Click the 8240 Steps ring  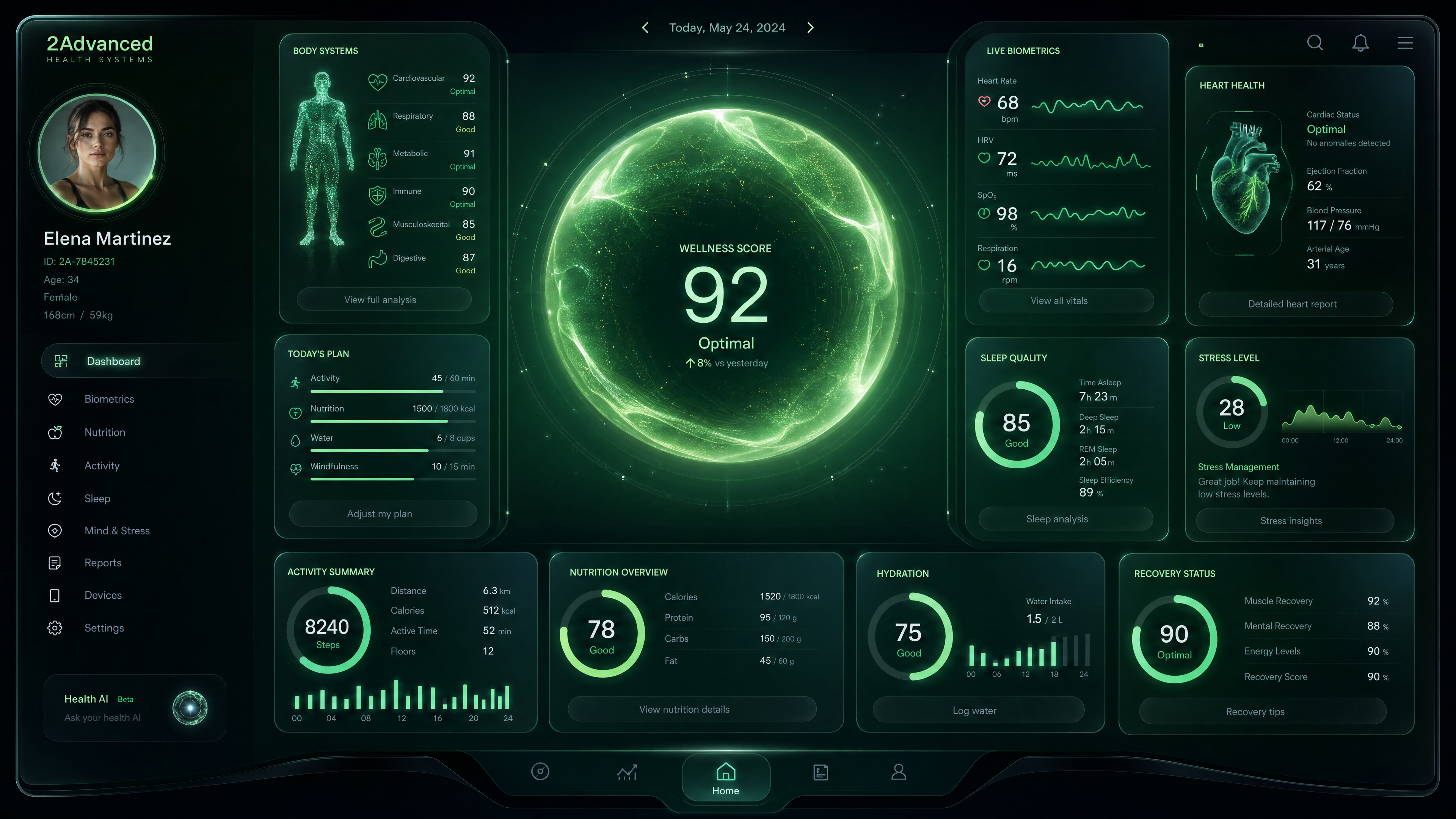[328, 630]
